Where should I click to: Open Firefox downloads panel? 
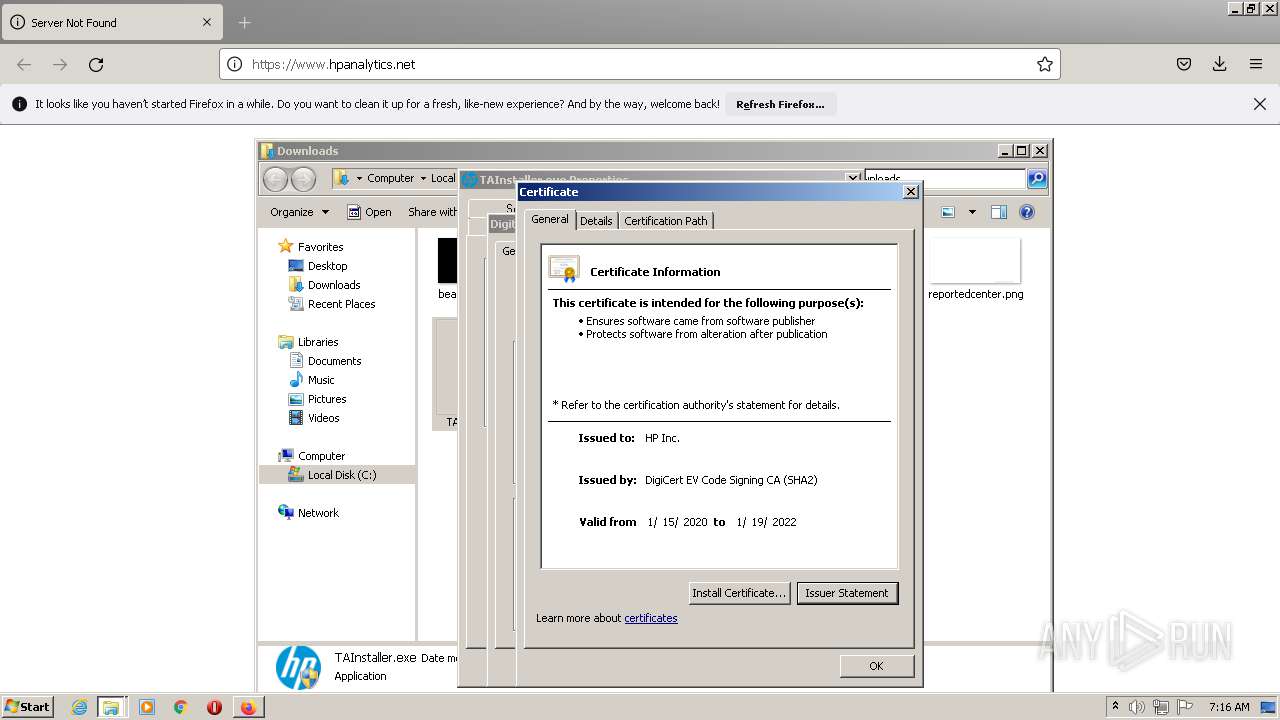1220,64
